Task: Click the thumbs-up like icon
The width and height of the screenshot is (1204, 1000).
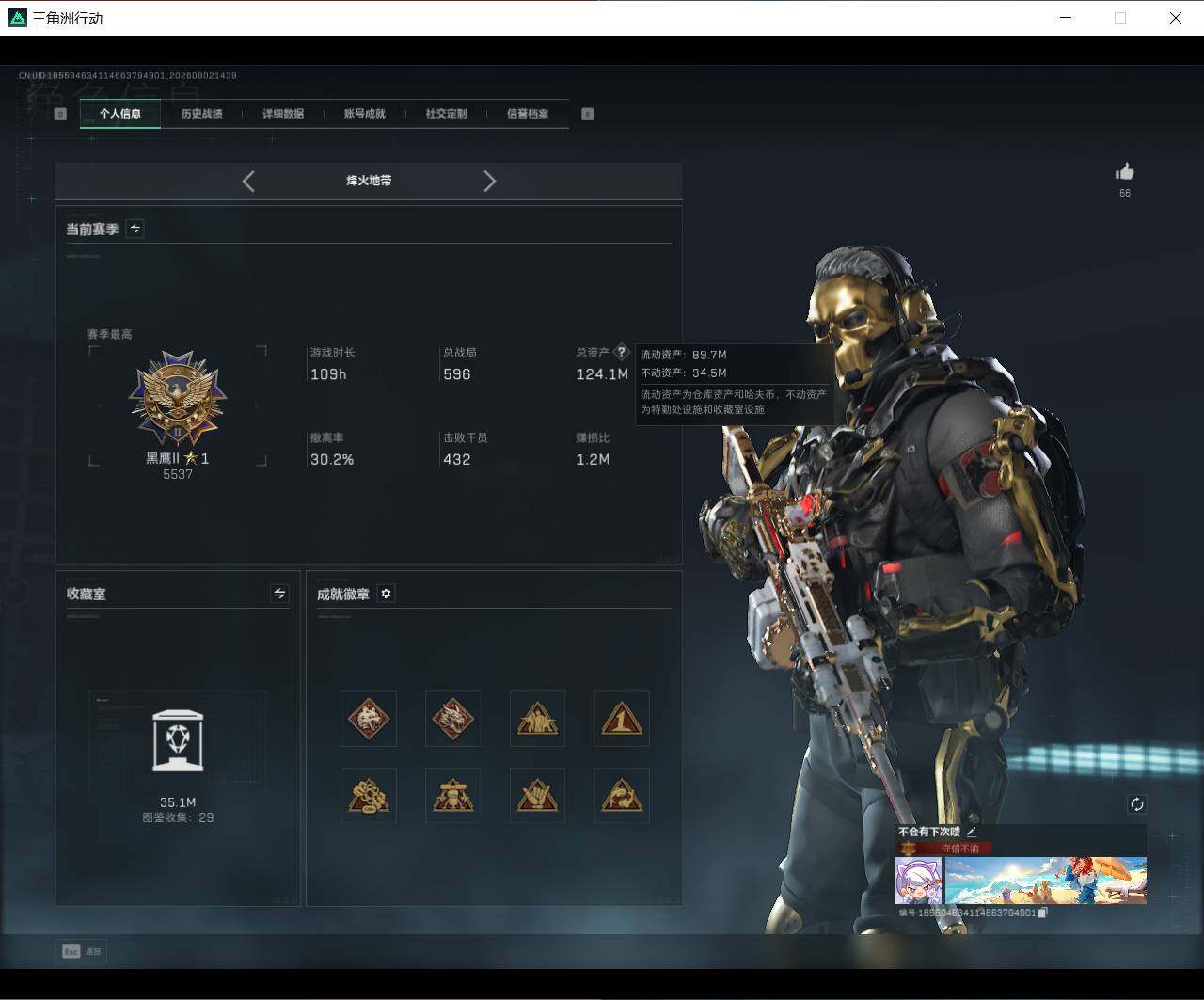Action: click(x=1124, y=171)
